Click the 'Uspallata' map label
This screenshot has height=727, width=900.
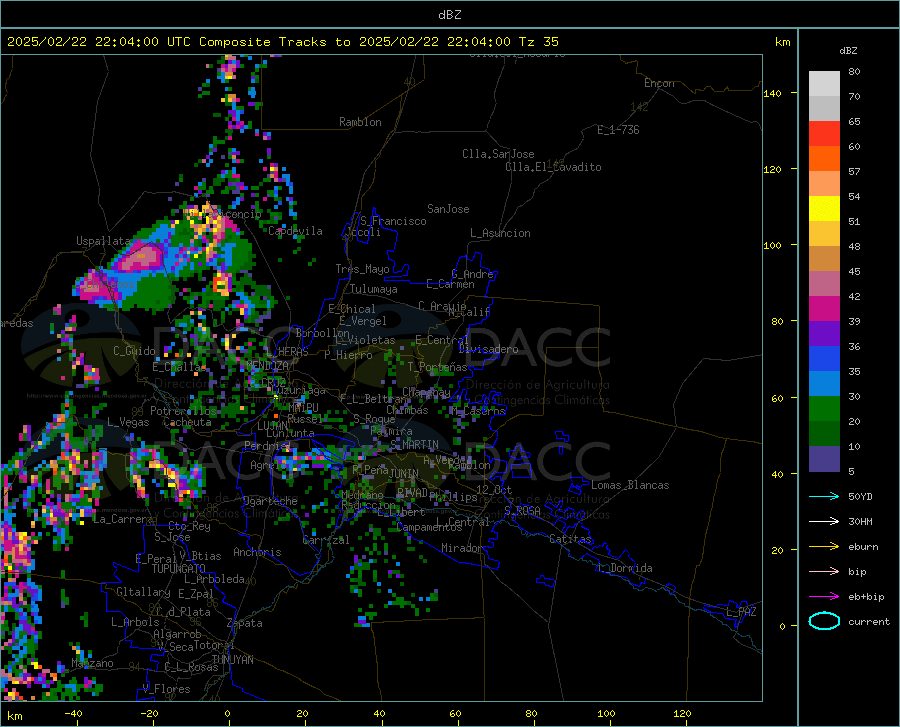[103, 241]
